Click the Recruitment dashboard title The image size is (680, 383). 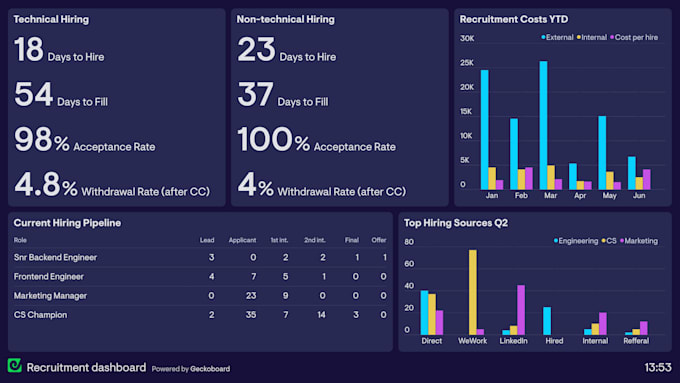pos(86,367)
